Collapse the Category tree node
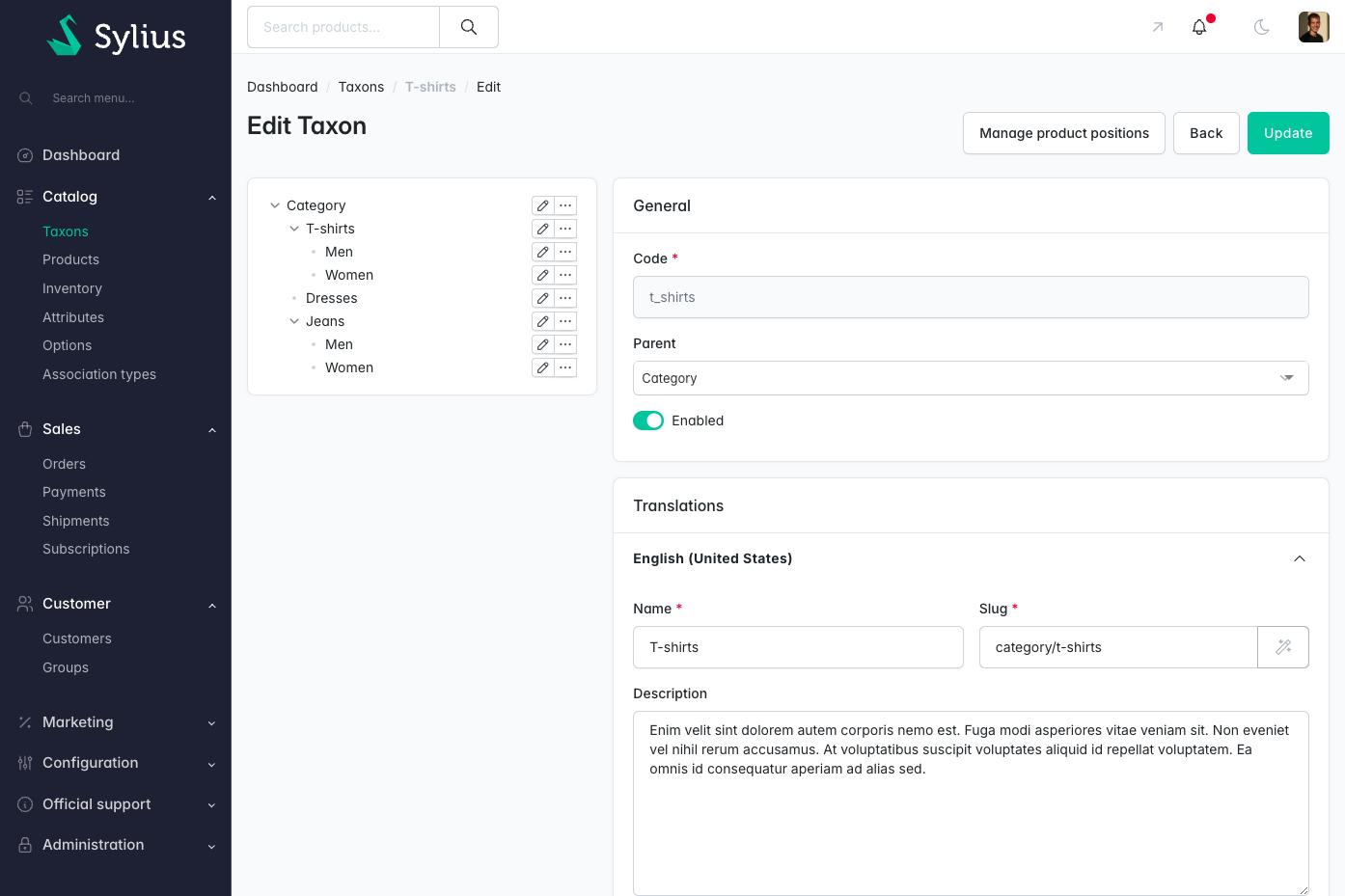The image size is (1345, 896). click(275, 205)
